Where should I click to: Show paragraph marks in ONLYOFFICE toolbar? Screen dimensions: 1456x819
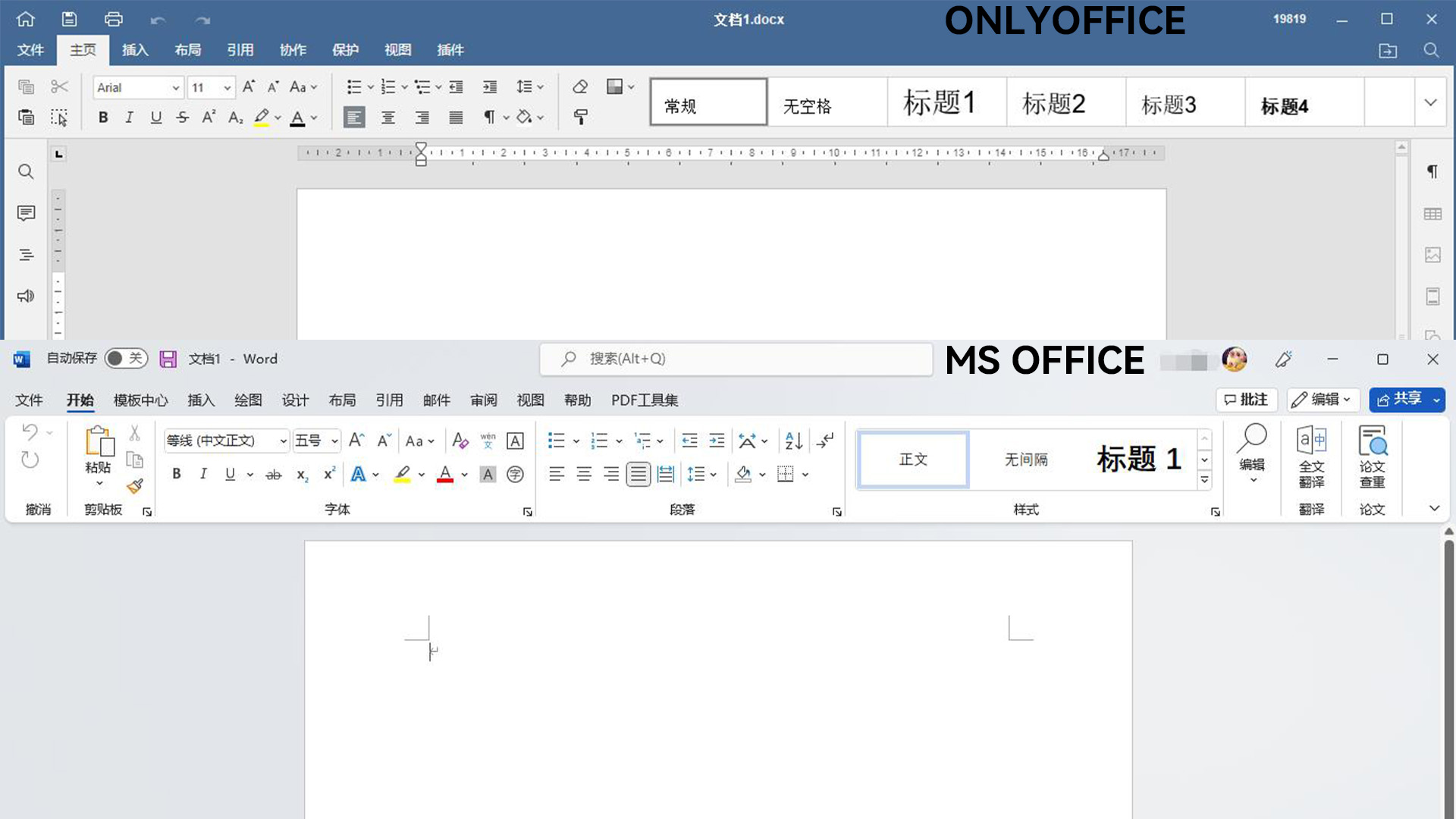(x=489, y=118)
